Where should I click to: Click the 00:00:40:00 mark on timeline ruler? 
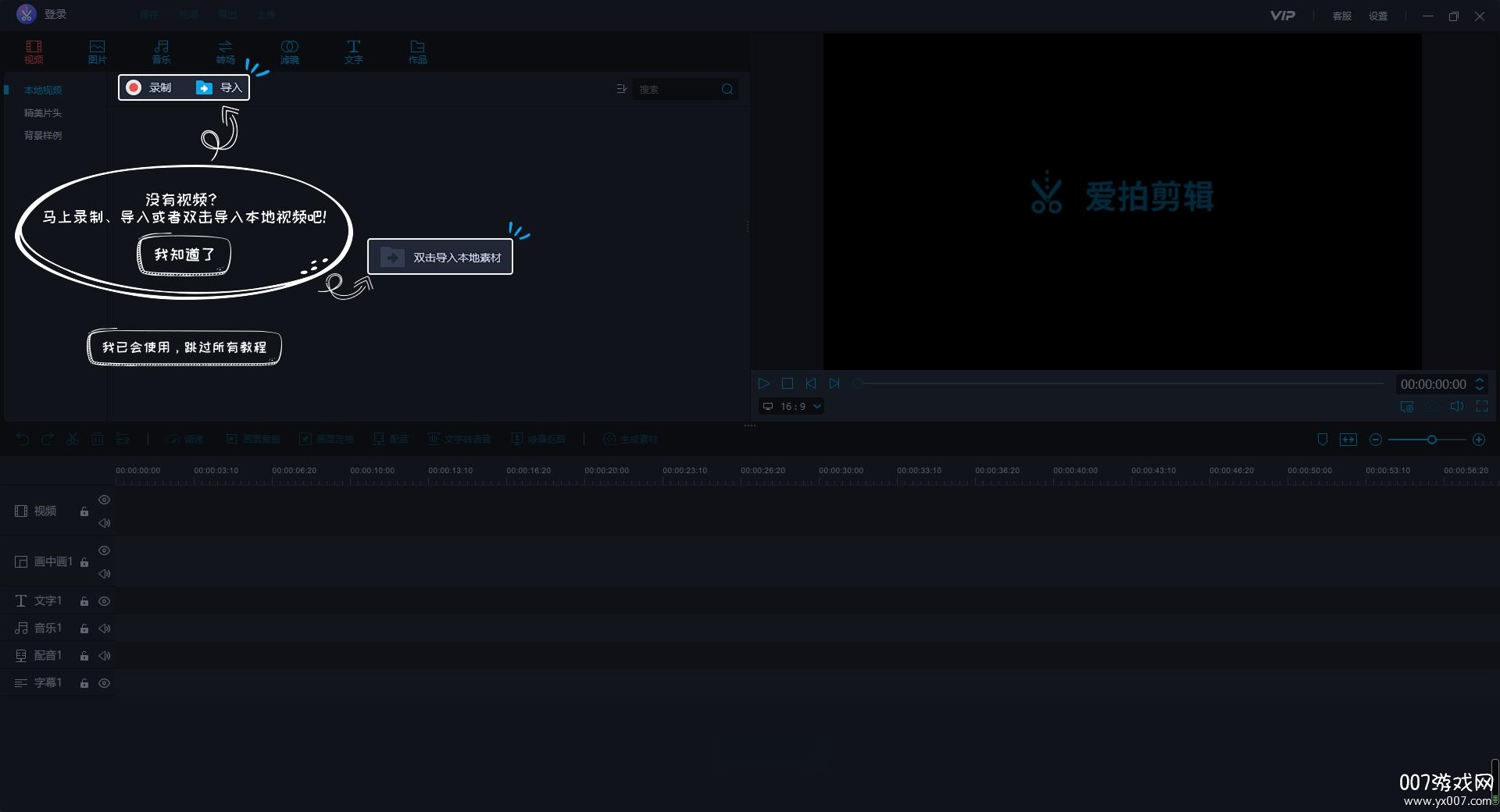[x=1075, y=470]
